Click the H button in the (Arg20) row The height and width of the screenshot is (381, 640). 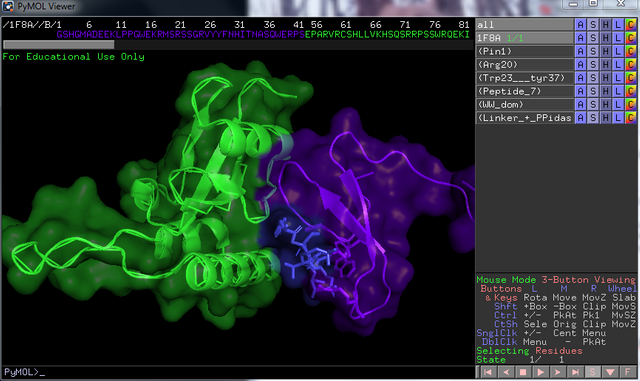(x=606, y=65)
